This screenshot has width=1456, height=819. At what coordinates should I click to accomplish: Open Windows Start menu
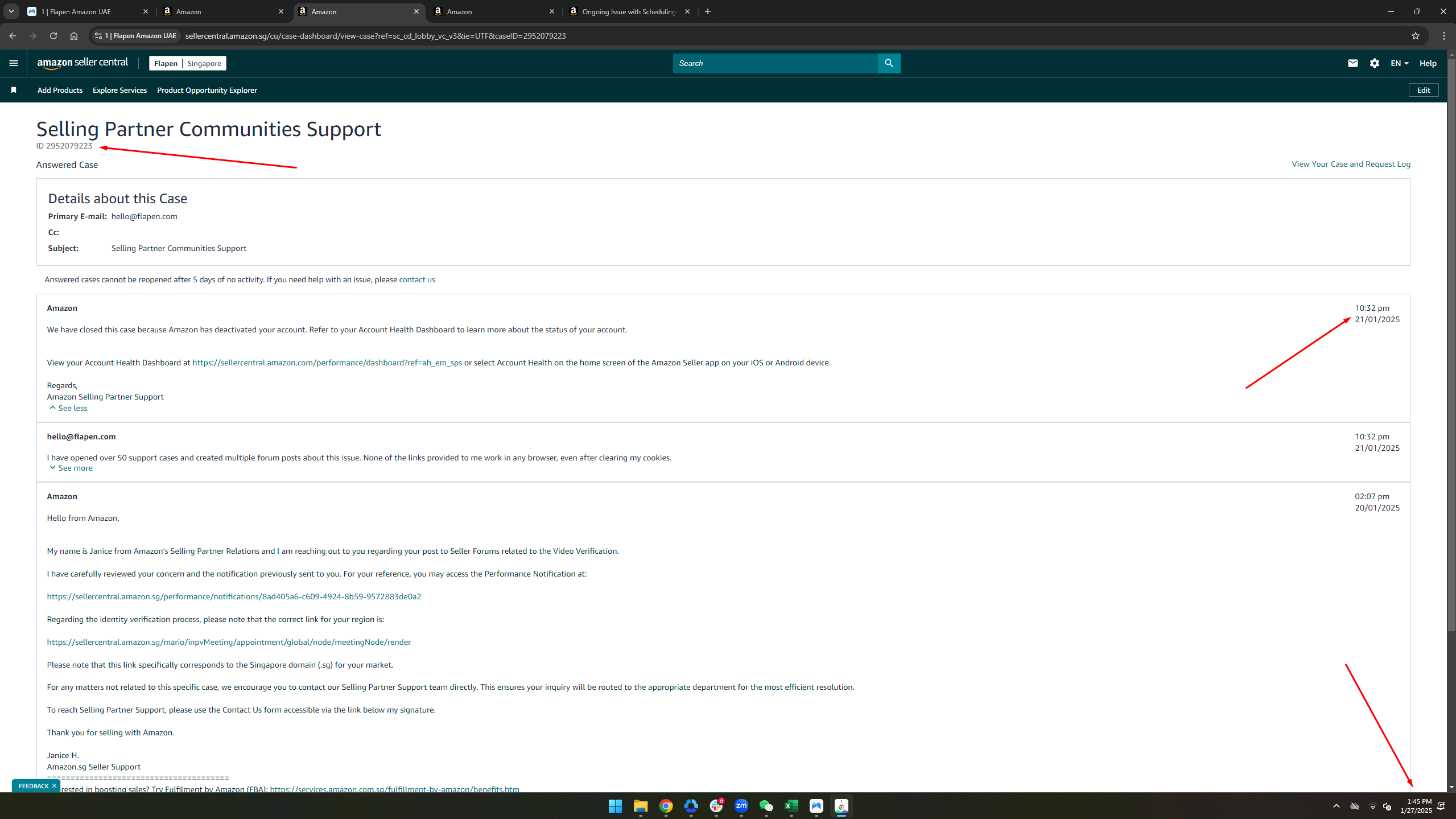616,806
